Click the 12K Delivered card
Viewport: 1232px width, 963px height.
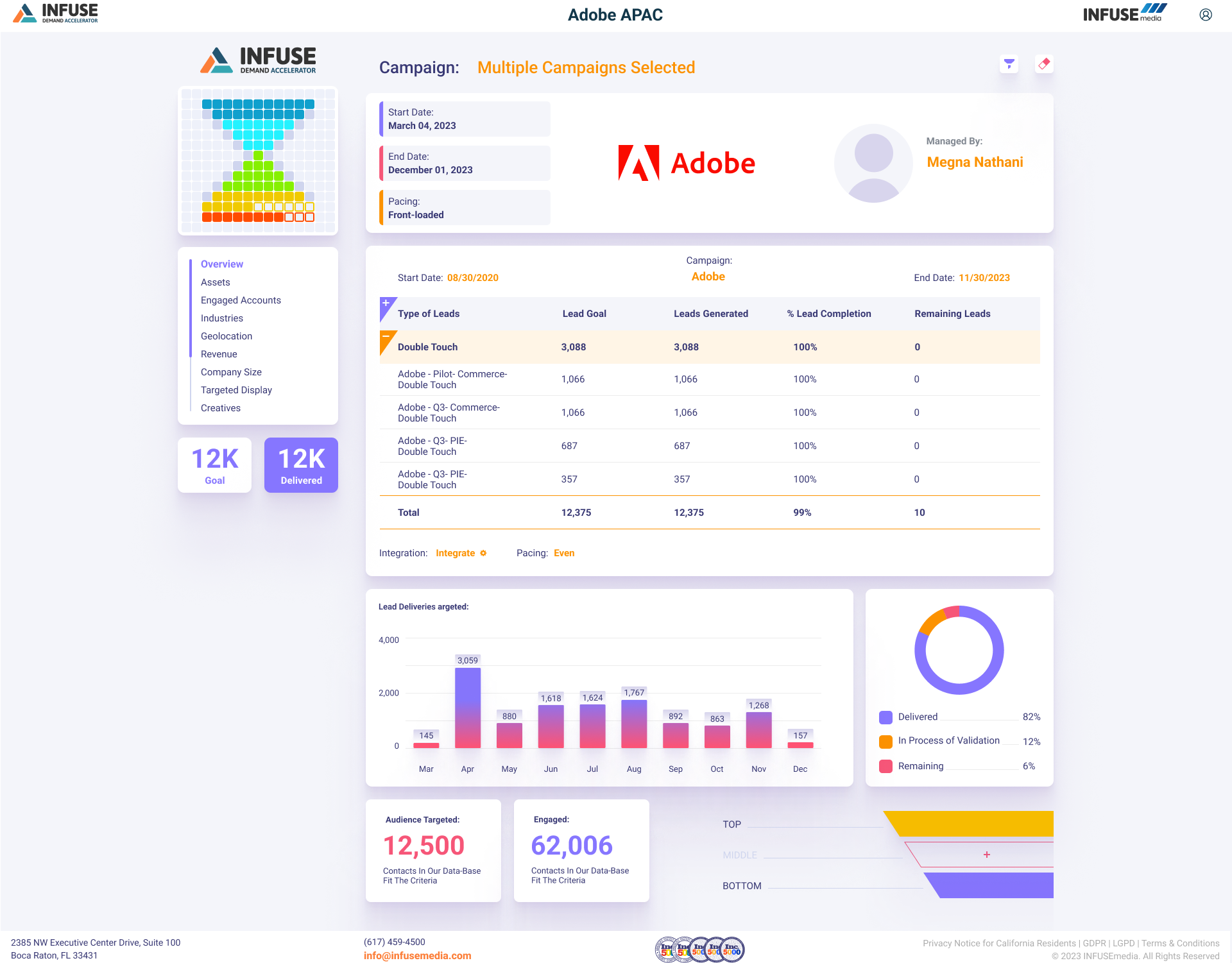(301, 465)
